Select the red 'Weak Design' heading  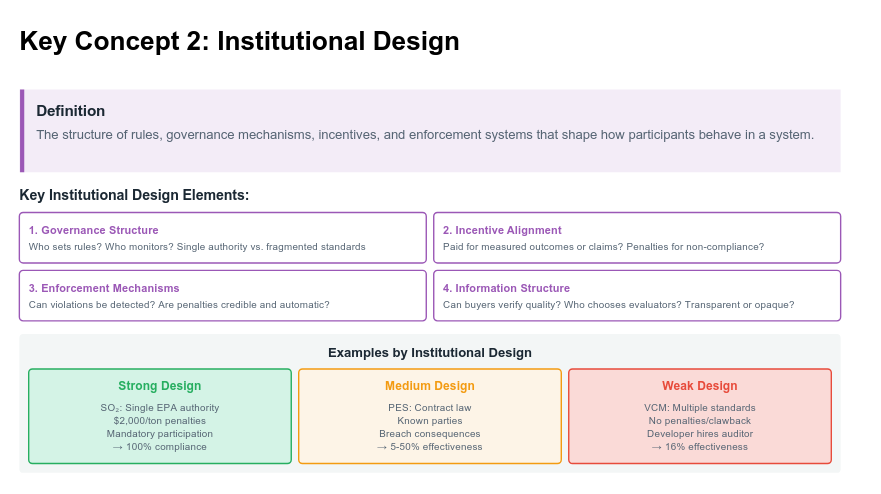(x=700, y=386)
